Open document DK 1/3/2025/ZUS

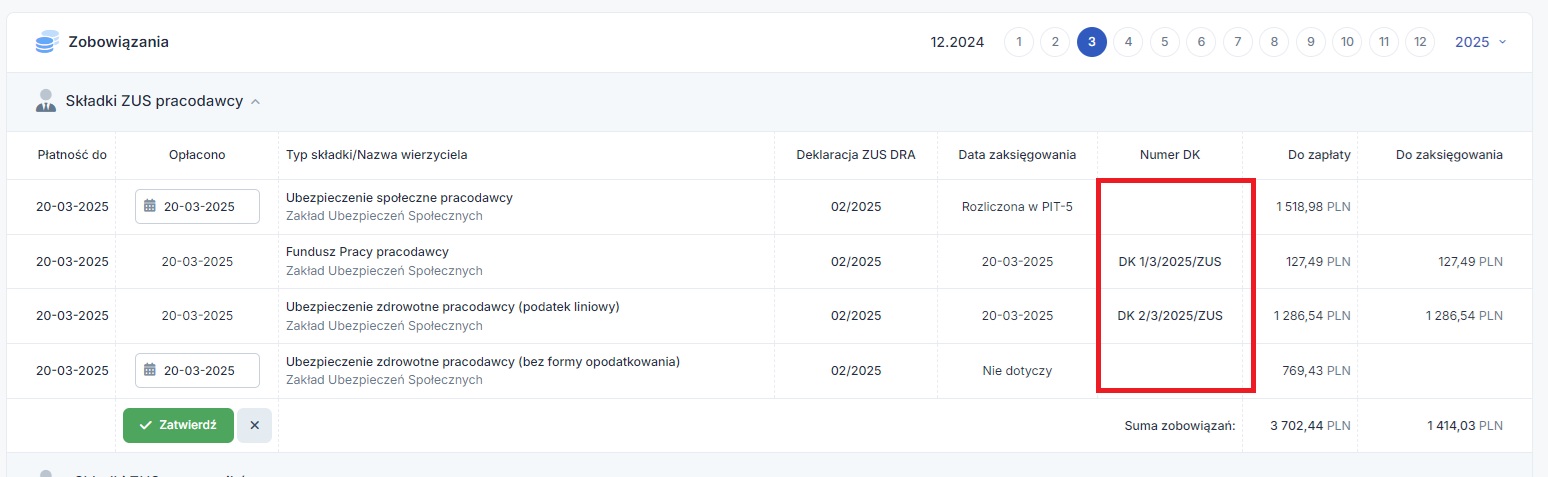point(1170,262)
